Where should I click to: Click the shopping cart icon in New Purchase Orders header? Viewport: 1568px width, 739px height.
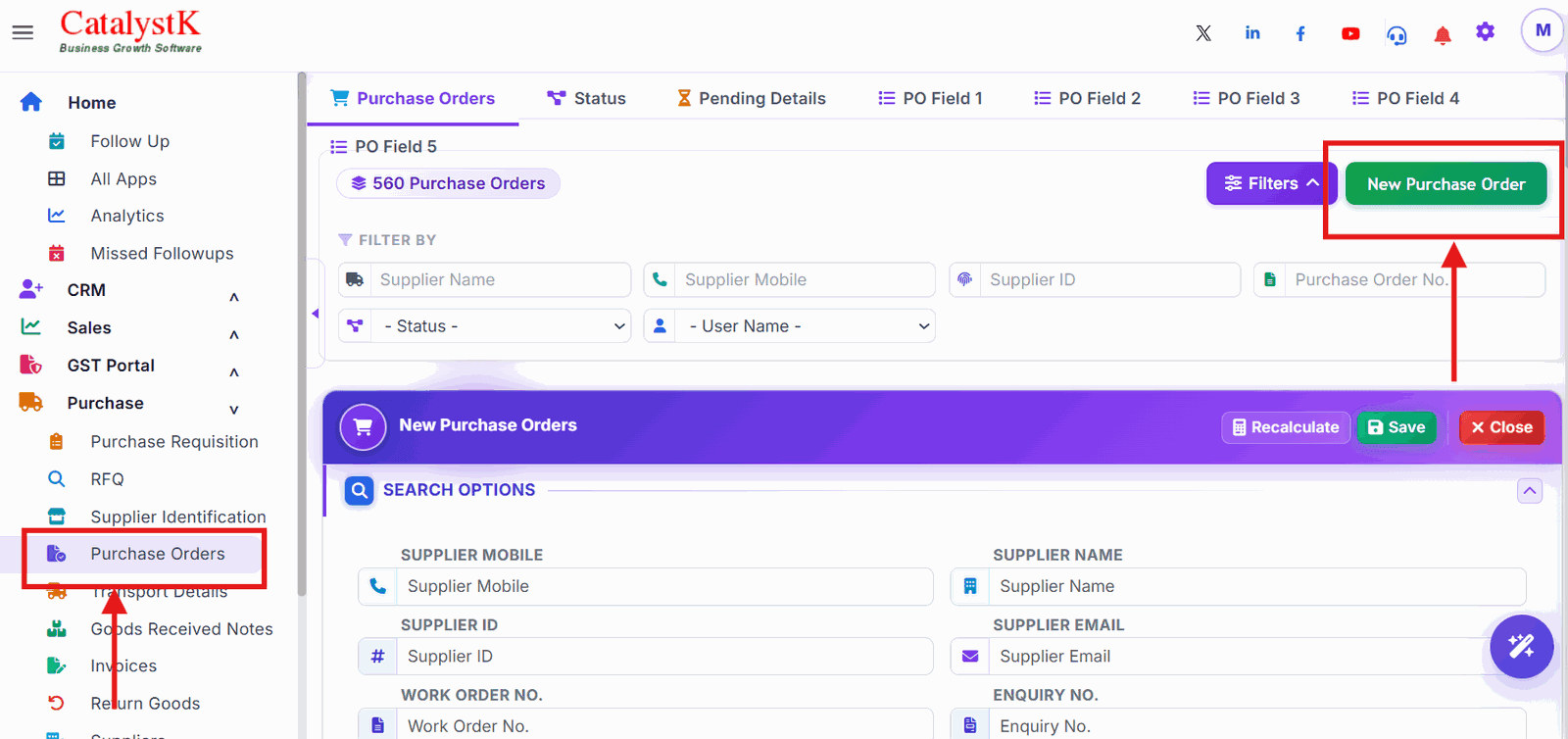[x=363, y=426]
